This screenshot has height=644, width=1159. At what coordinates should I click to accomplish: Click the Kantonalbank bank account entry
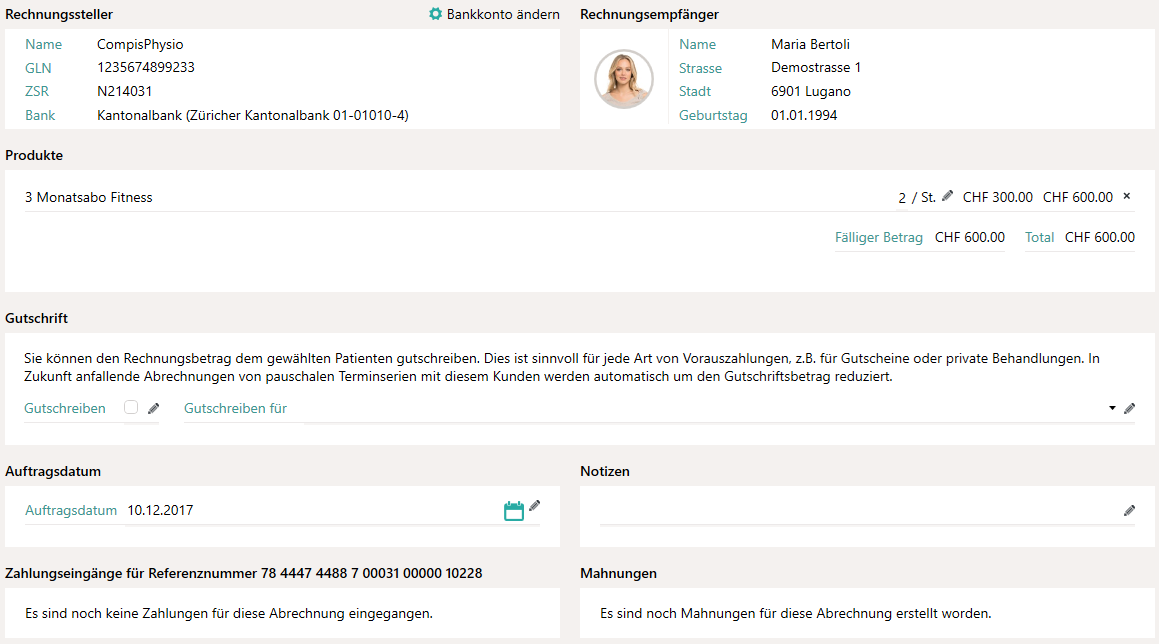point(253,115)
